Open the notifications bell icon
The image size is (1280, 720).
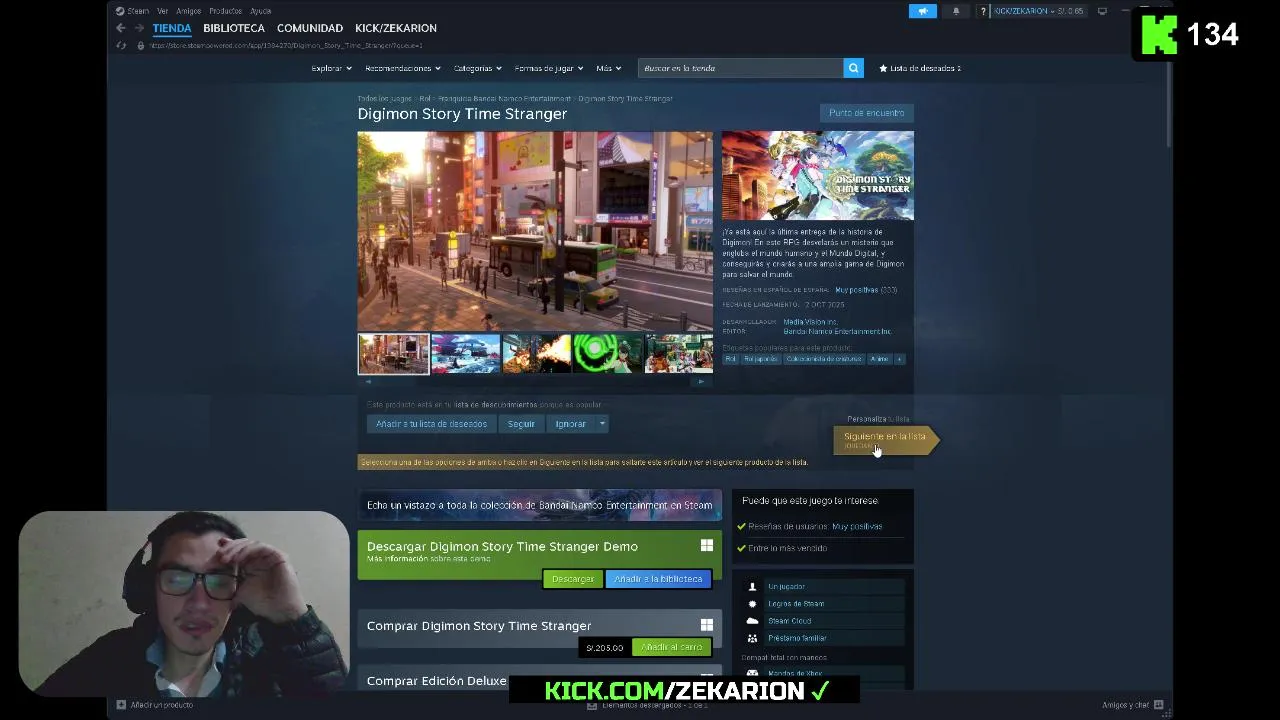(x=955, y=11)
